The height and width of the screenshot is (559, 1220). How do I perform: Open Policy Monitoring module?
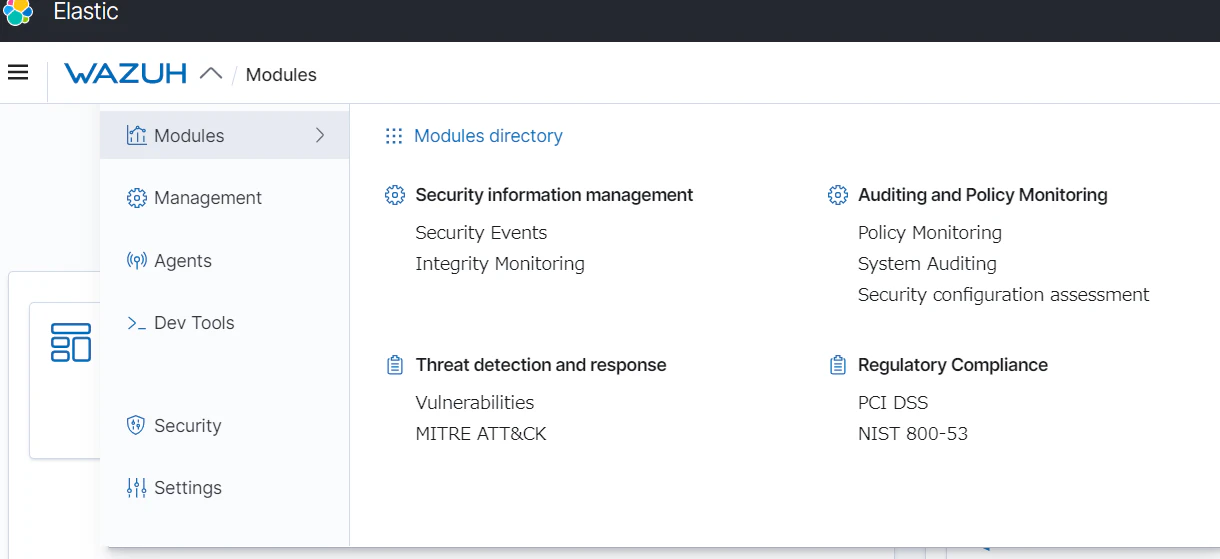930,233
